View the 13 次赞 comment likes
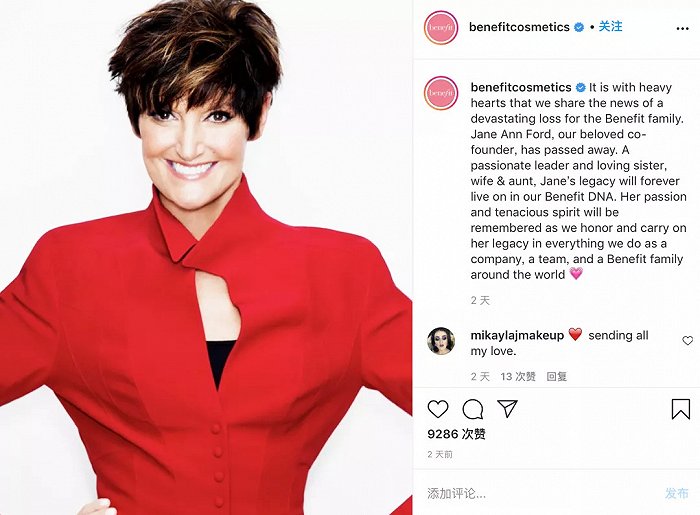 point(518,377)
